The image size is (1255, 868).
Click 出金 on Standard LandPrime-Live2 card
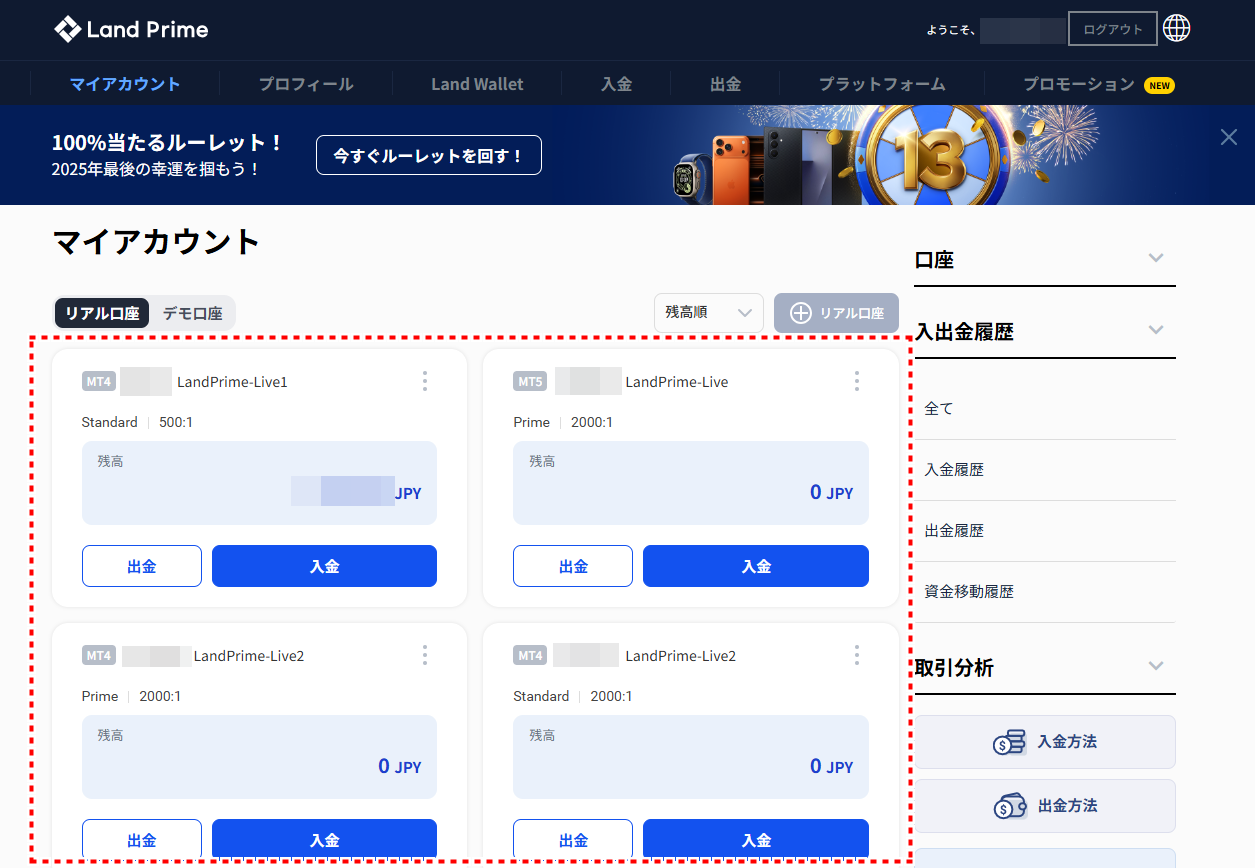pyautogui.click(x=573, y=840)
